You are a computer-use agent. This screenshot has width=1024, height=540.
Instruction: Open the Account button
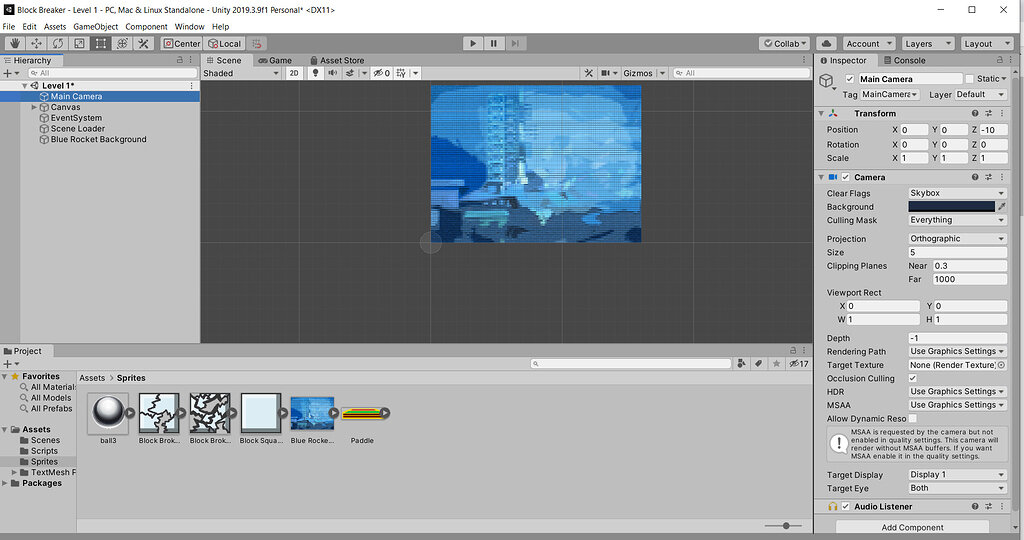pyautogui.click(x=869, y=43)
